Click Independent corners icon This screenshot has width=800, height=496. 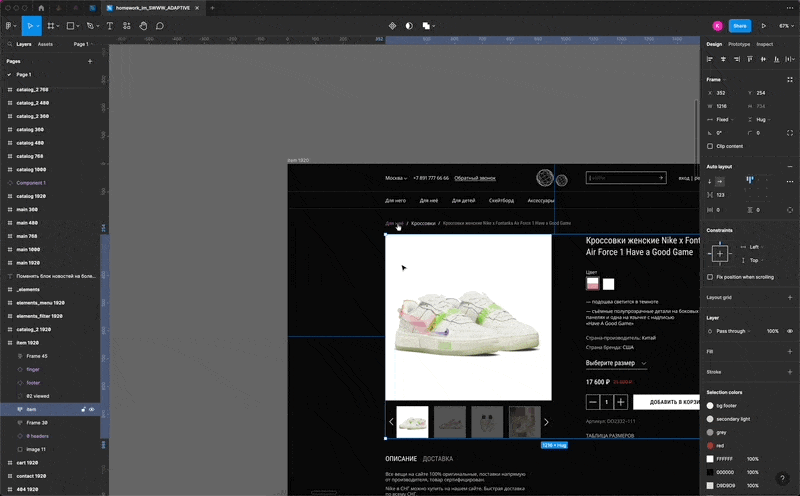pyautogui.click(x=790, y=133)
